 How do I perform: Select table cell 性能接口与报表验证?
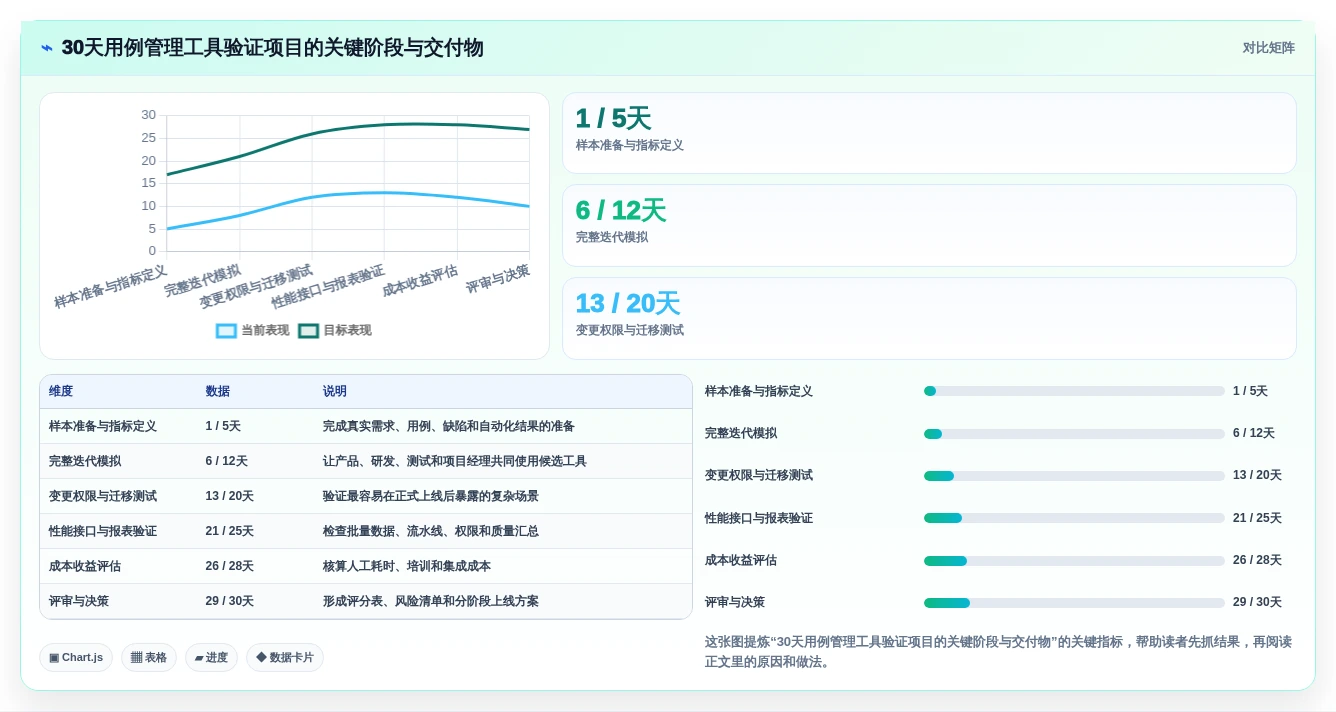pyautogui.click(x=103, y=531)
